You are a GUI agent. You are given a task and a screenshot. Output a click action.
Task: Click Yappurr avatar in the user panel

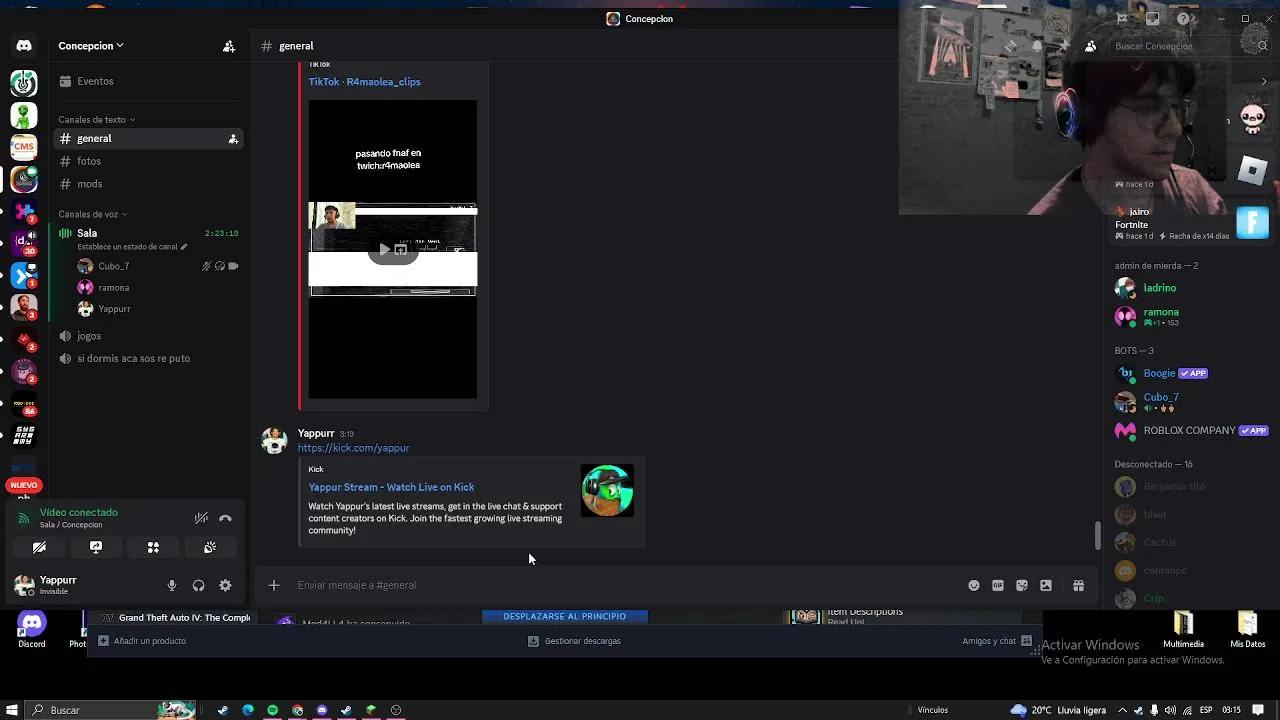(x=23, y=585)
